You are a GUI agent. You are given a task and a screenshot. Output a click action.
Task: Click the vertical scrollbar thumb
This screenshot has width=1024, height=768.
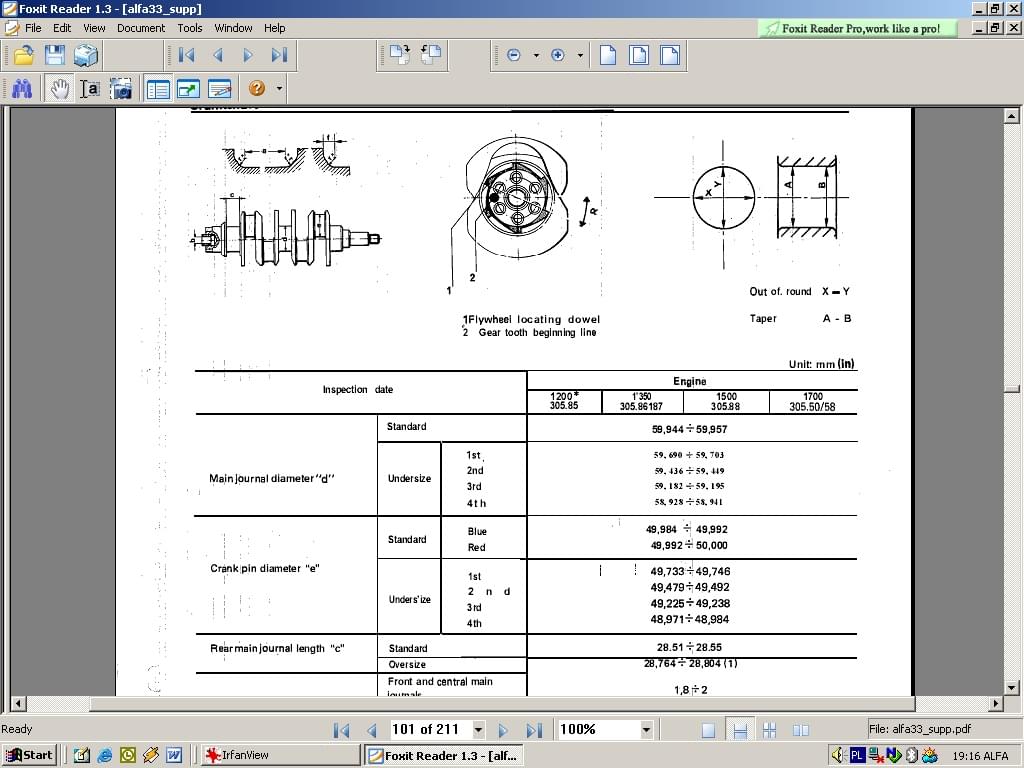click(x=1012, y=389)
